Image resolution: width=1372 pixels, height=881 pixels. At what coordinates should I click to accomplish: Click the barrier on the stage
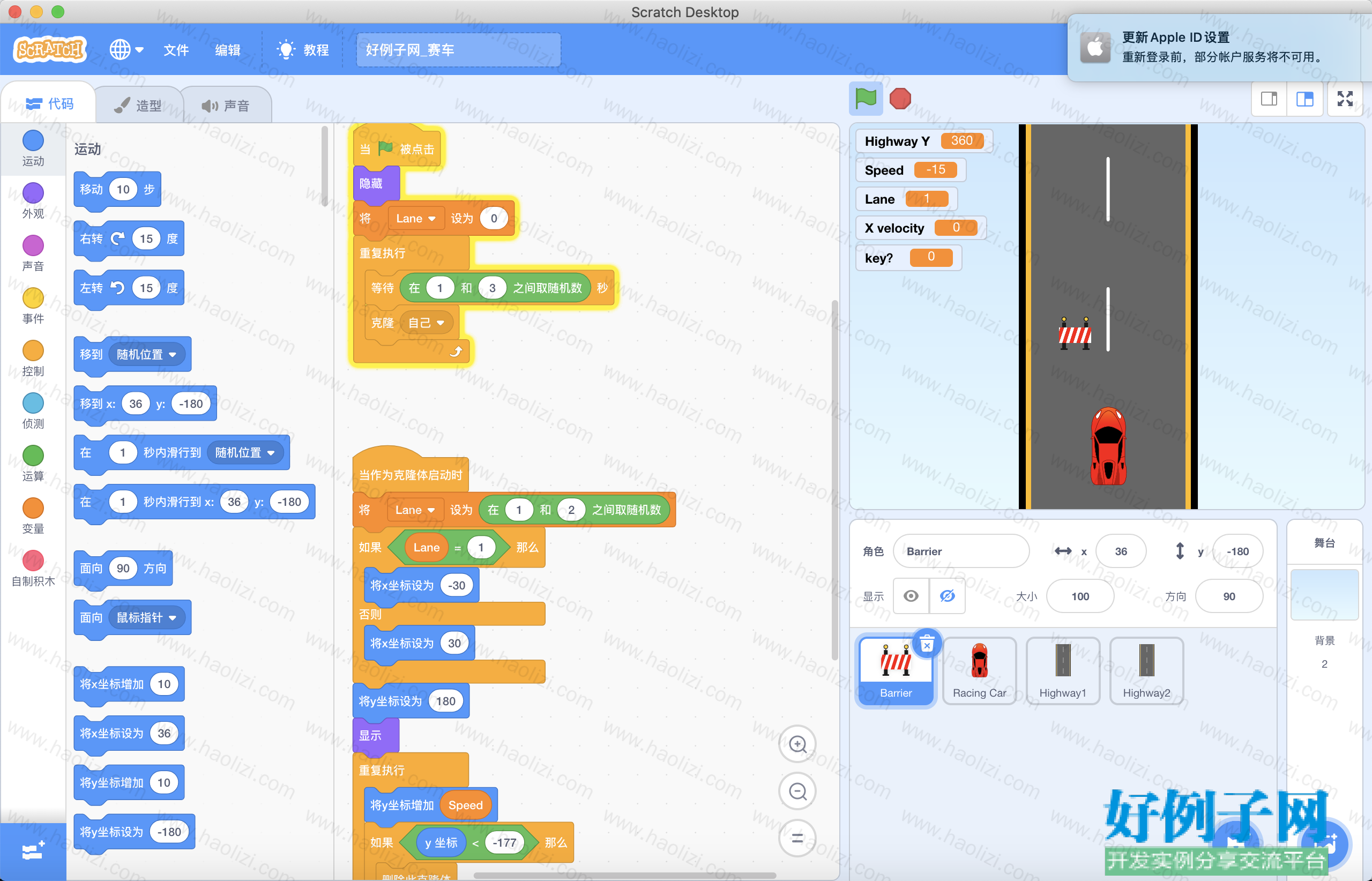[x=1075, y=333]
